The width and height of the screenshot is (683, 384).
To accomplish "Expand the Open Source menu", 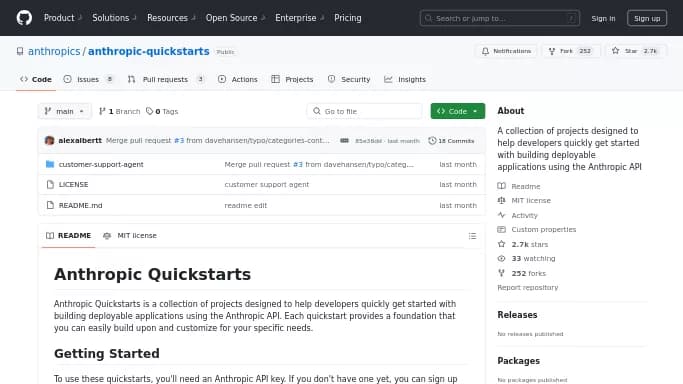I will (x=235, y=18).
